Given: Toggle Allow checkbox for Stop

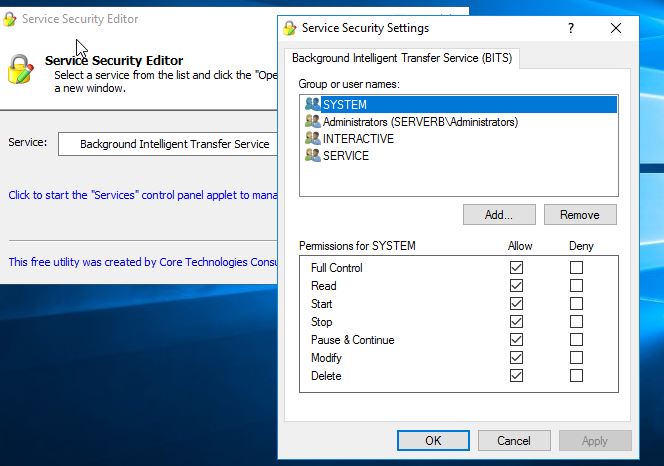Looking at the screenshot, I should [516, 322].
